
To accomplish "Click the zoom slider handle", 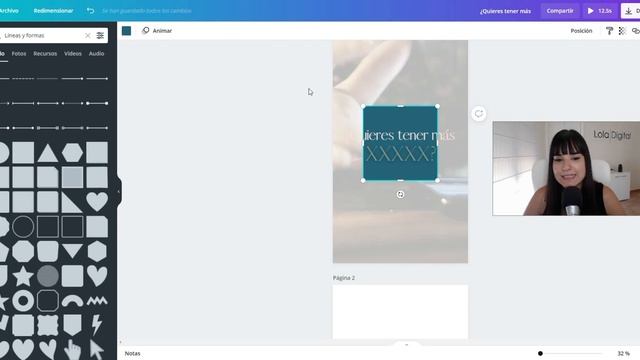I will pyautogui.click(x=540, y=353).
